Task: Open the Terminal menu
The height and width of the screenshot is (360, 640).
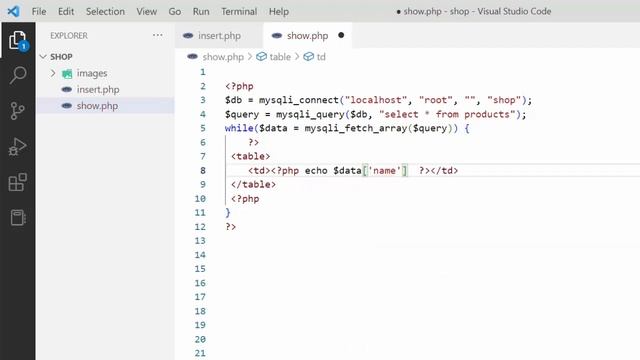Action: pos(239,11)
